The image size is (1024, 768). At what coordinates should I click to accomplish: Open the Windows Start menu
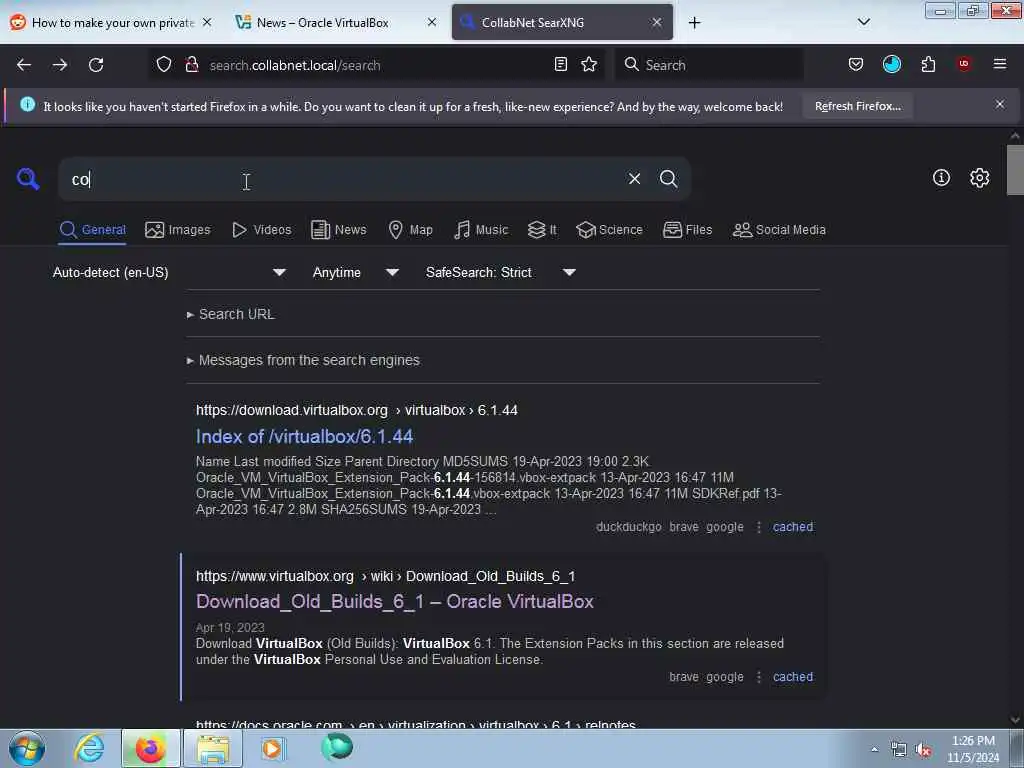pos(27,748)
